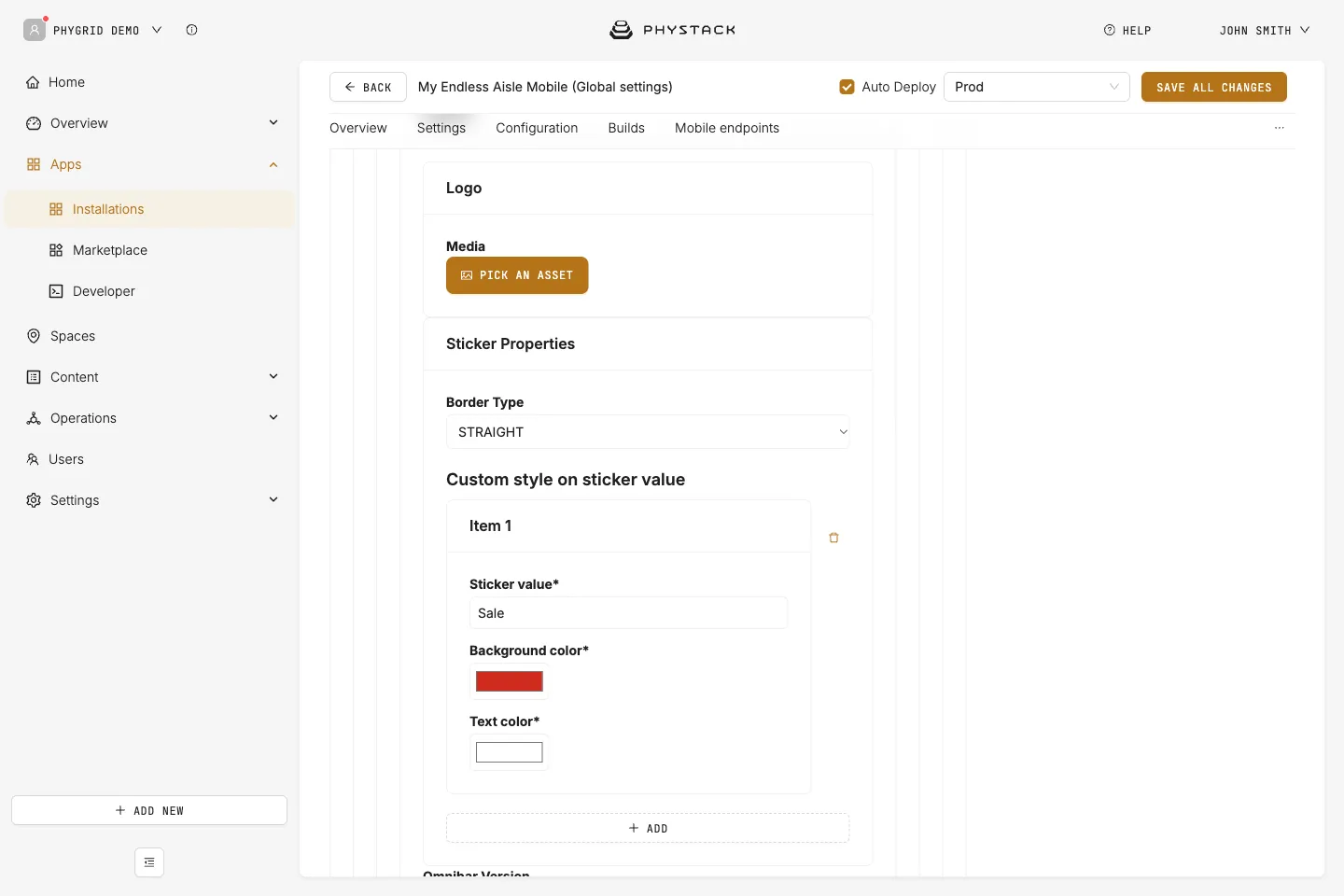Screen dimensions: 1344x896
Task: Click the Spaces location pin icon
Action: tap(34, 336)
